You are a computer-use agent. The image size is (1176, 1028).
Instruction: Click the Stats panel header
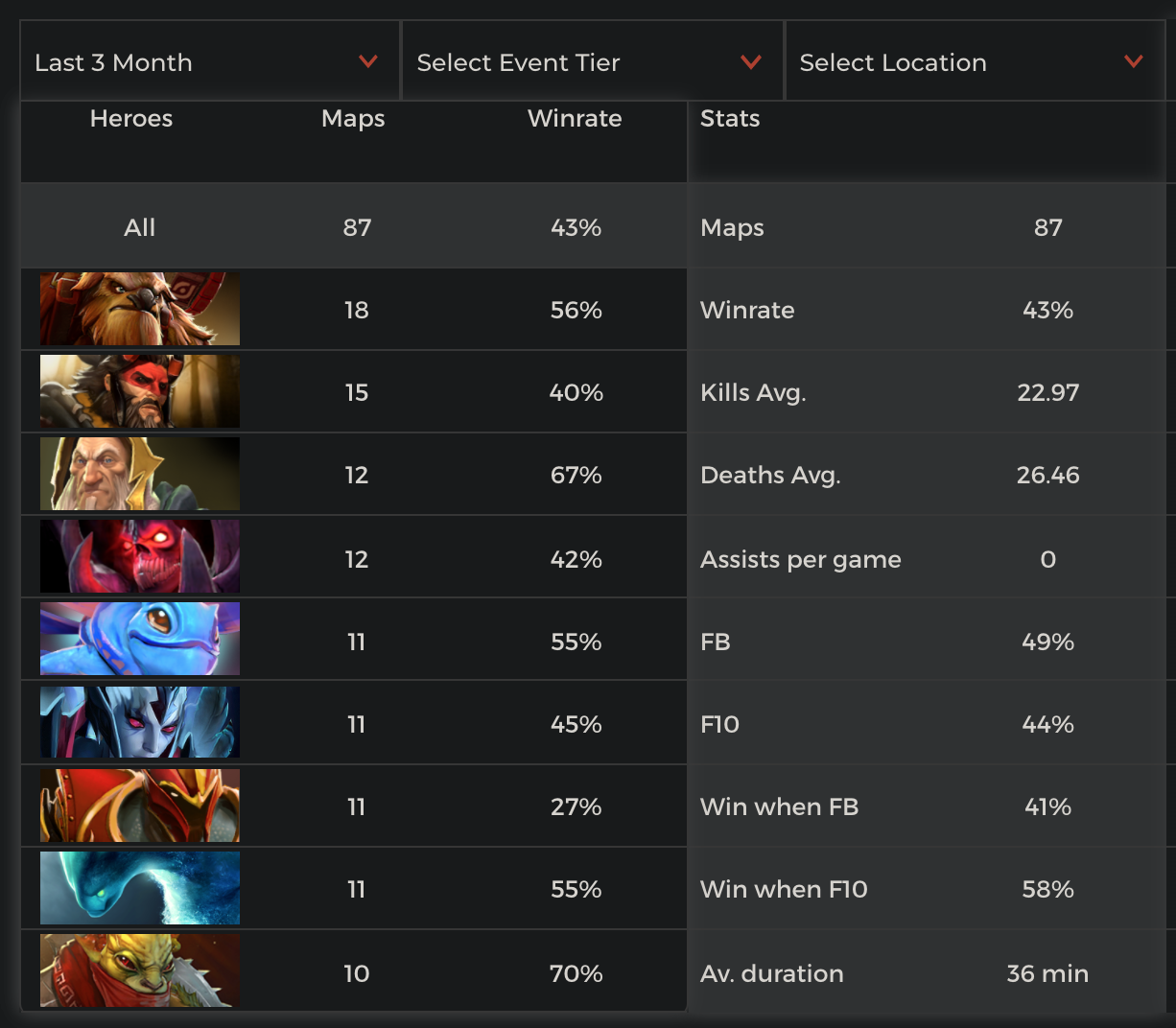730,119
